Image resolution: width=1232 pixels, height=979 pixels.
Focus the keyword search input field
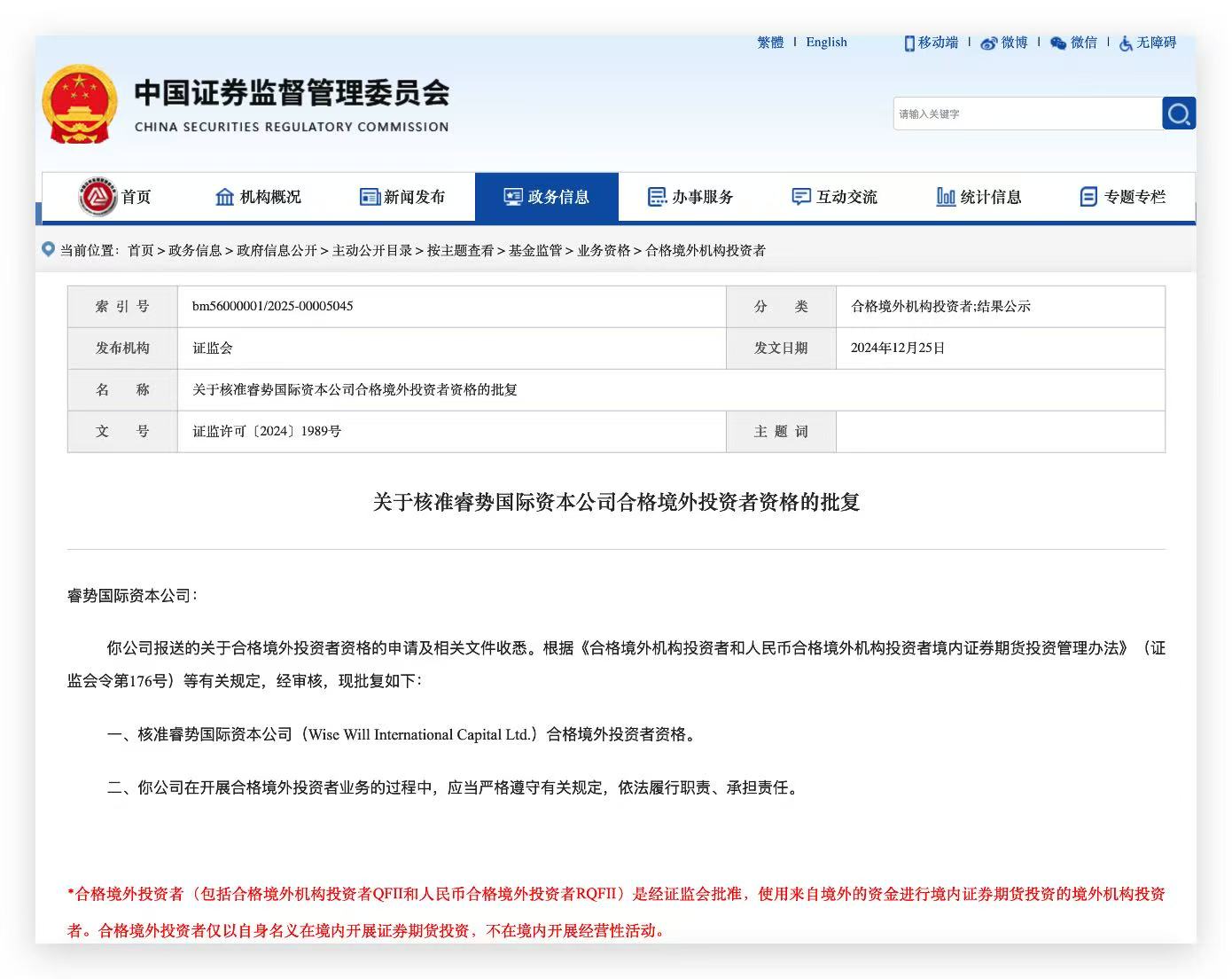(1026, 114)
